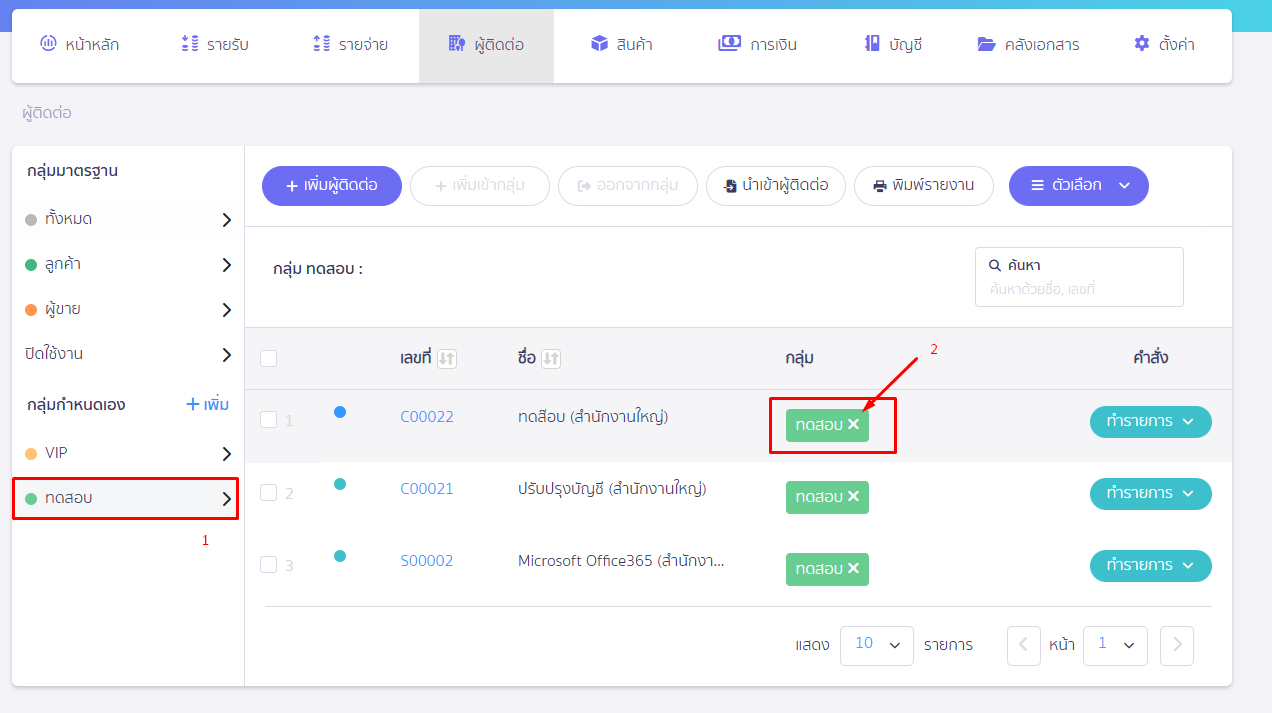Switch to the รายรับ tab
Viewport: 1272px width, 713px height.
(x=215, y=44)
